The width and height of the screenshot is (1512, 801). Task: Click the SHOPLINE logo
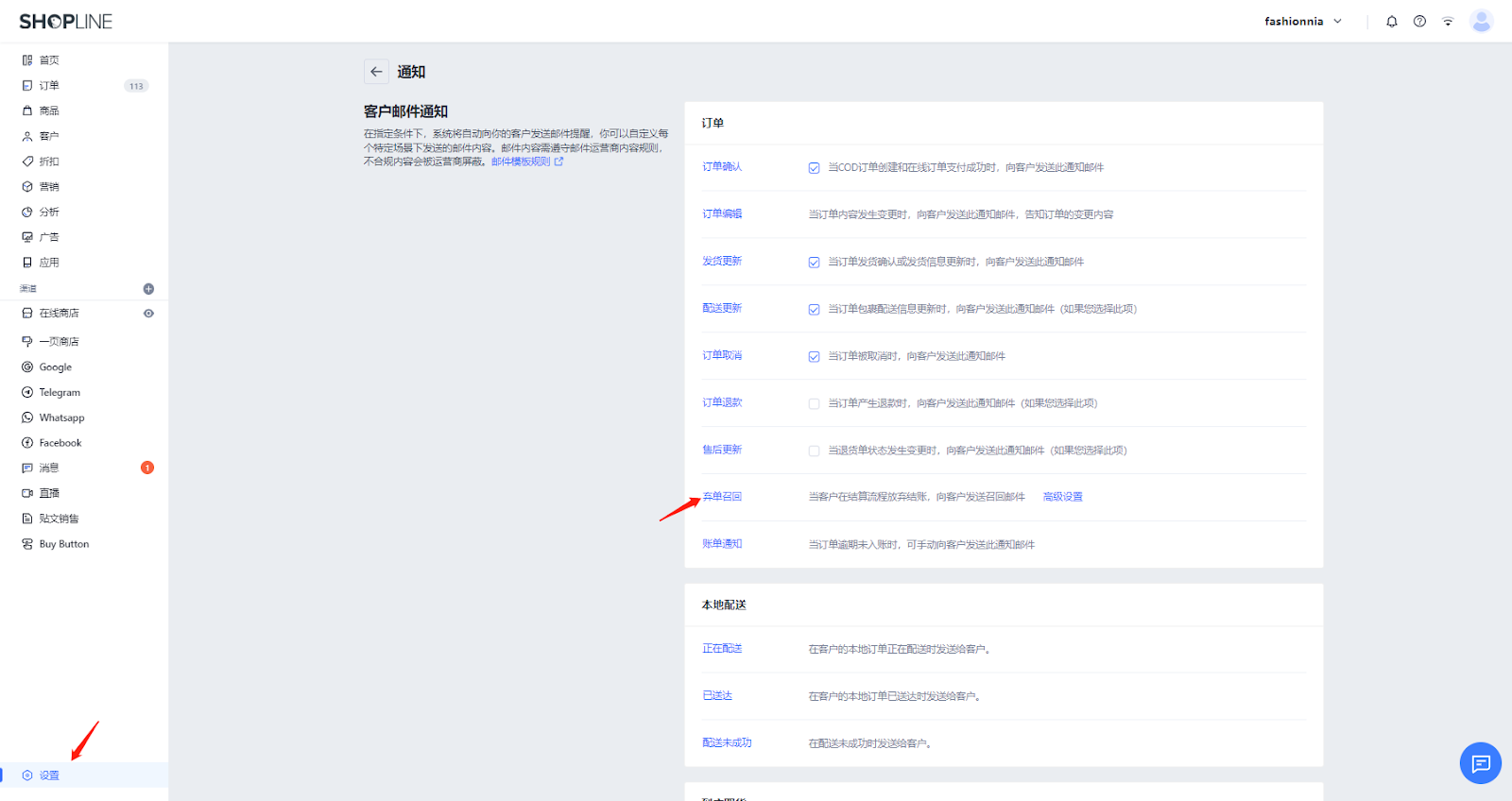click(x=66, y=22)
